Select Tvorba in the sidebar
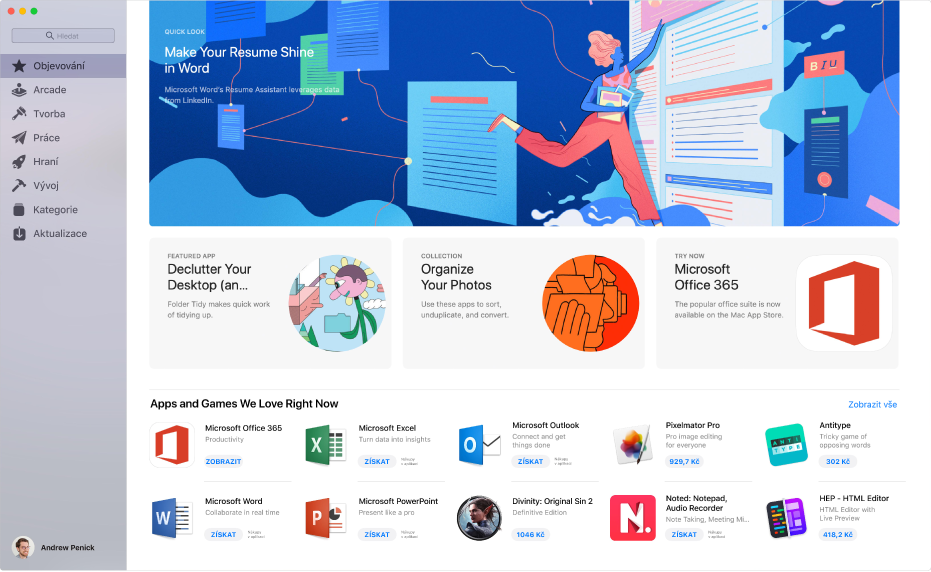Screen dimensions: 931x572 point(63,113)
